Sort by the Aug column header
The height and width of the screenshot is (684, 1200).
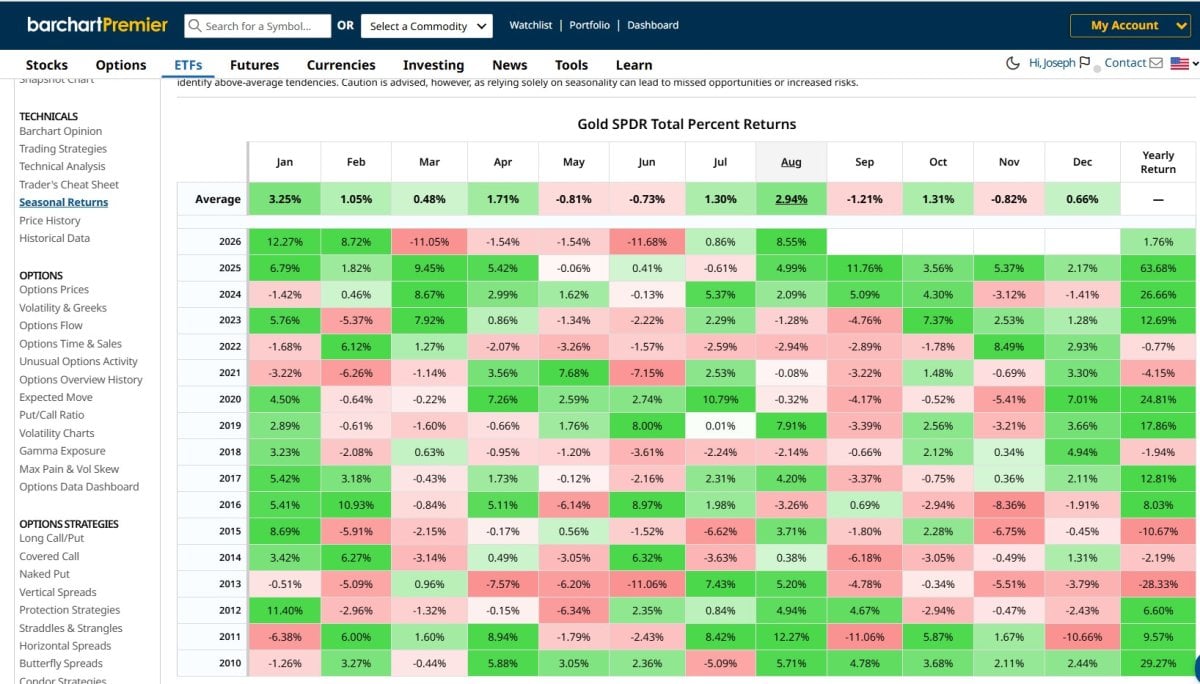click(x=791, y=161)
